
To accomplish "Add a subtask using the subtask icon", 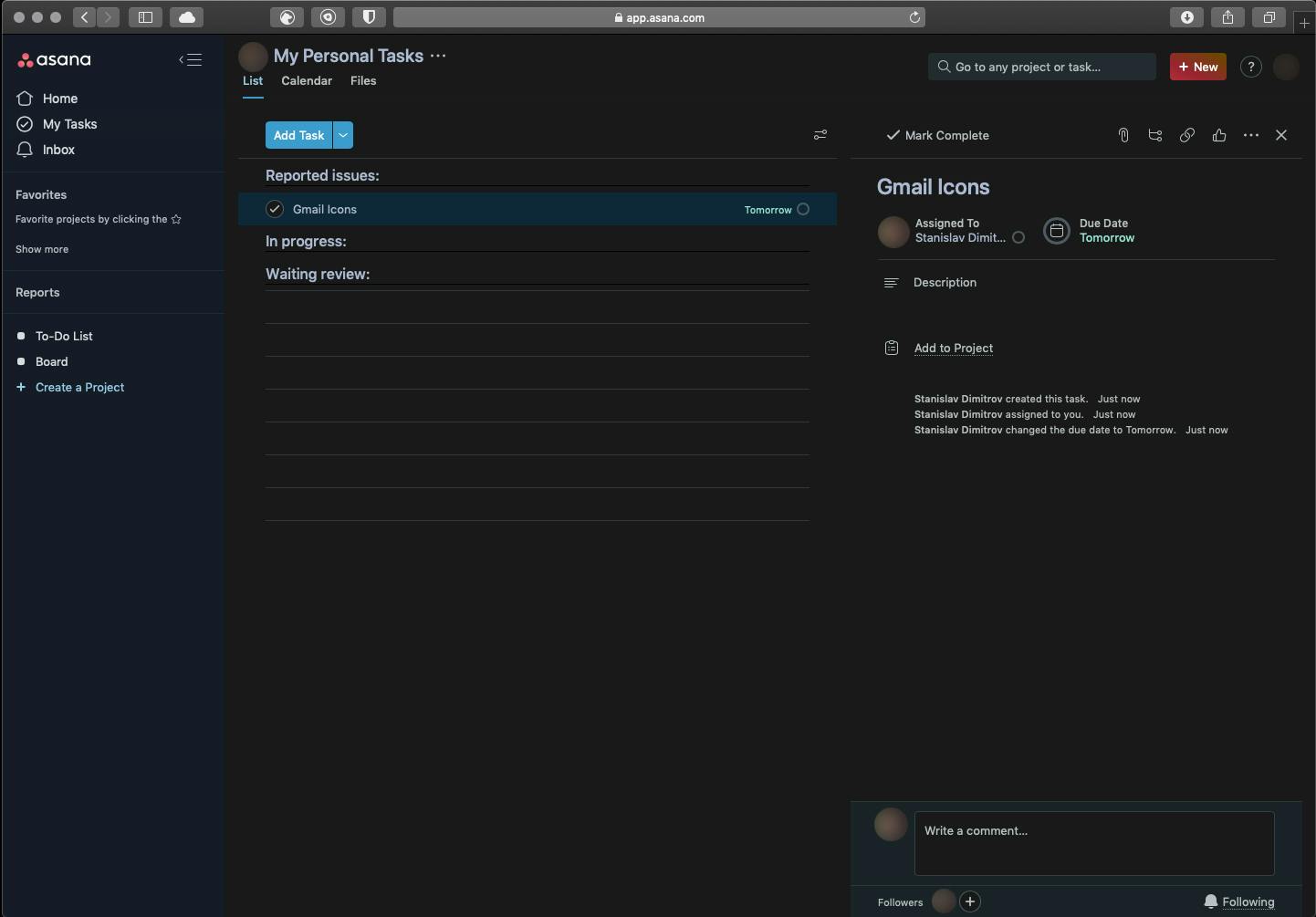I will pyautogui.click(x=1155, y=135).
